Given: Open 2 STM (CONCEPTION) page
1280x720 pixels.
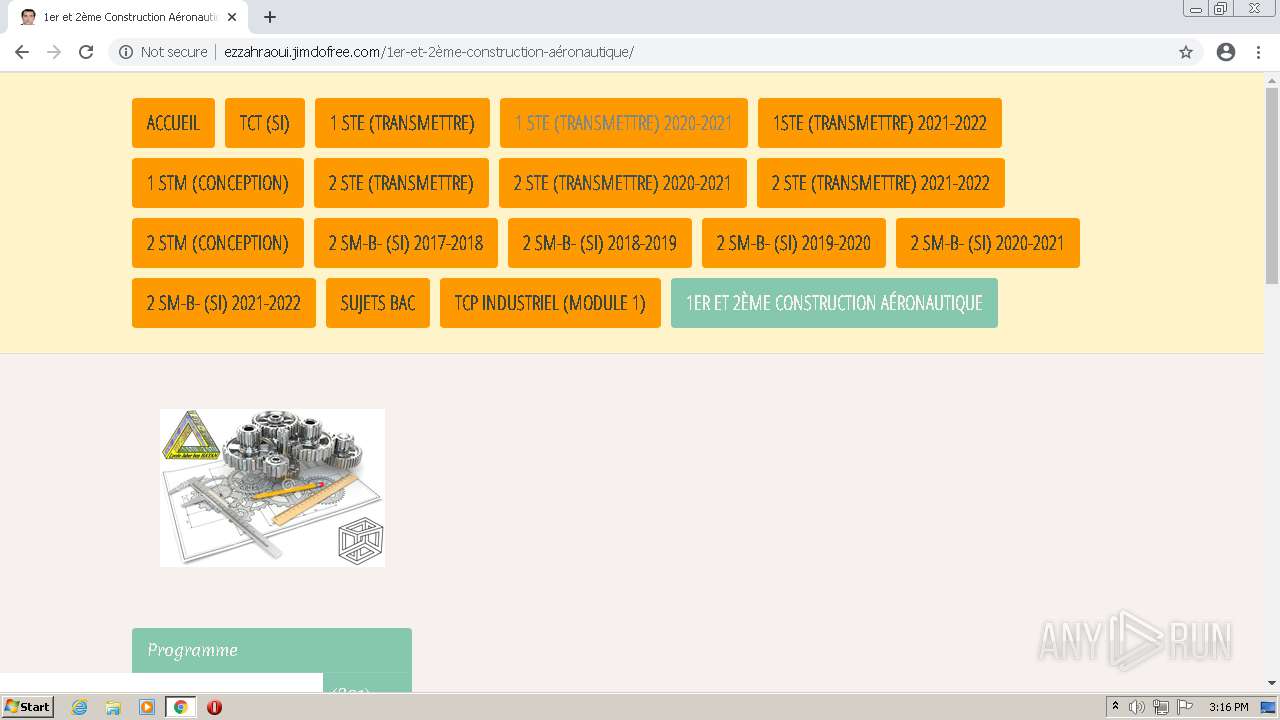Looking at the screenshot, I should [x=218, y=243].
